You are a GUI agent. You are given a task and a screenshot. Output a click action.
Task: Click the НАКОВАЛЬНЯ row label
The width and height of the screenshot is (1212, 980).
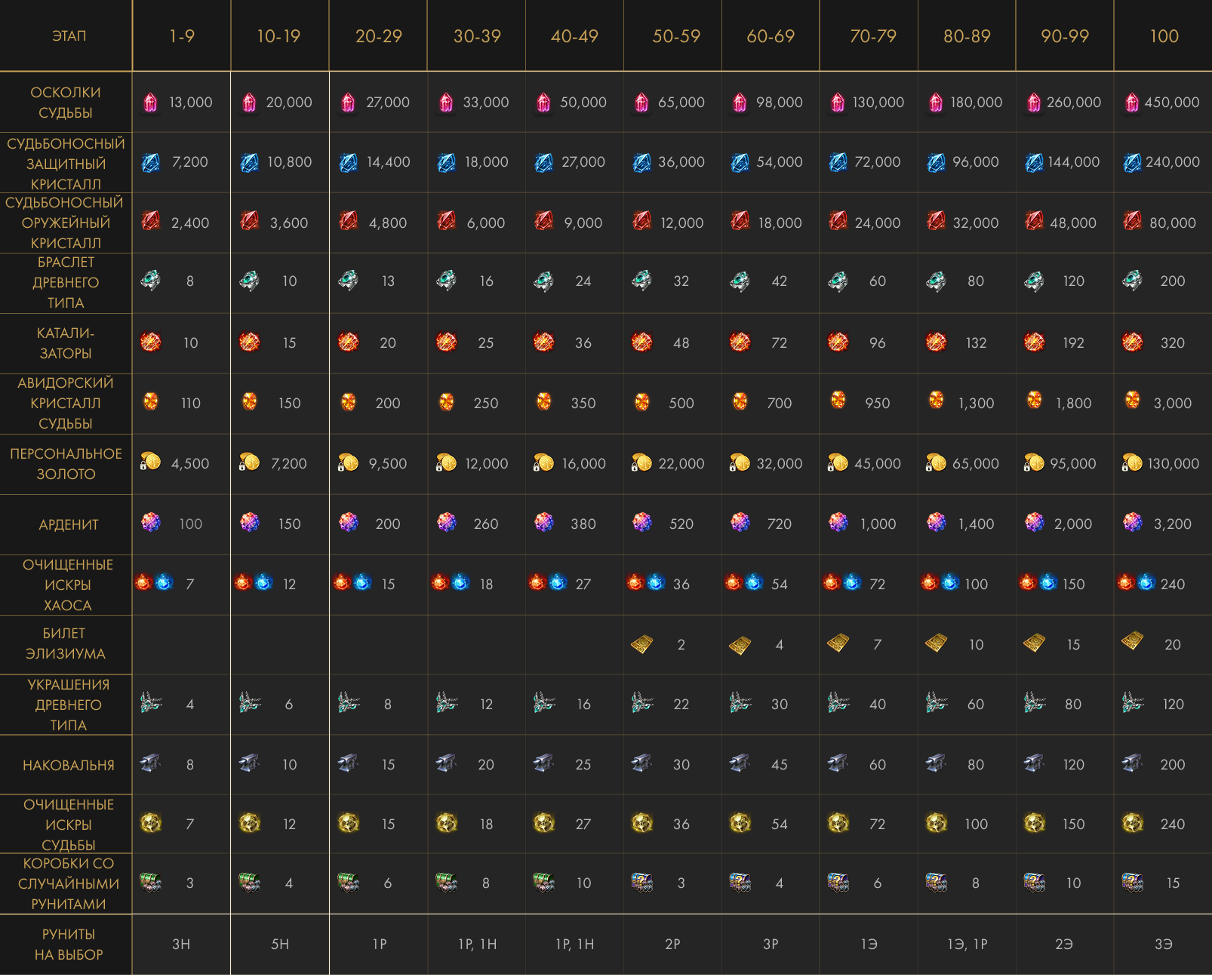tap(69, 765)
